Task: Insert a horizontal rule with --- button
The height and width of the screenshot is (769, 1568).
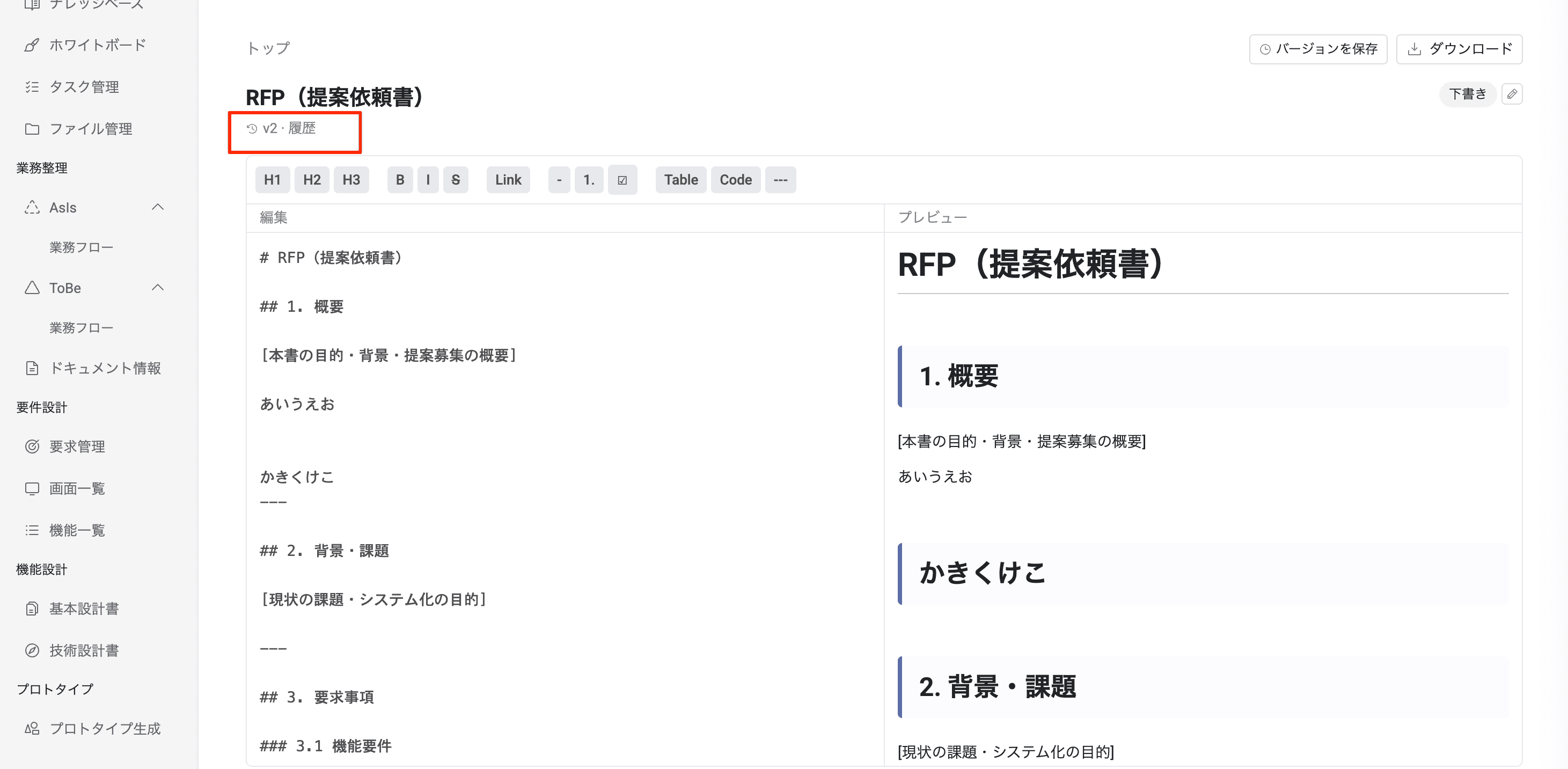Action: point(780,180)
